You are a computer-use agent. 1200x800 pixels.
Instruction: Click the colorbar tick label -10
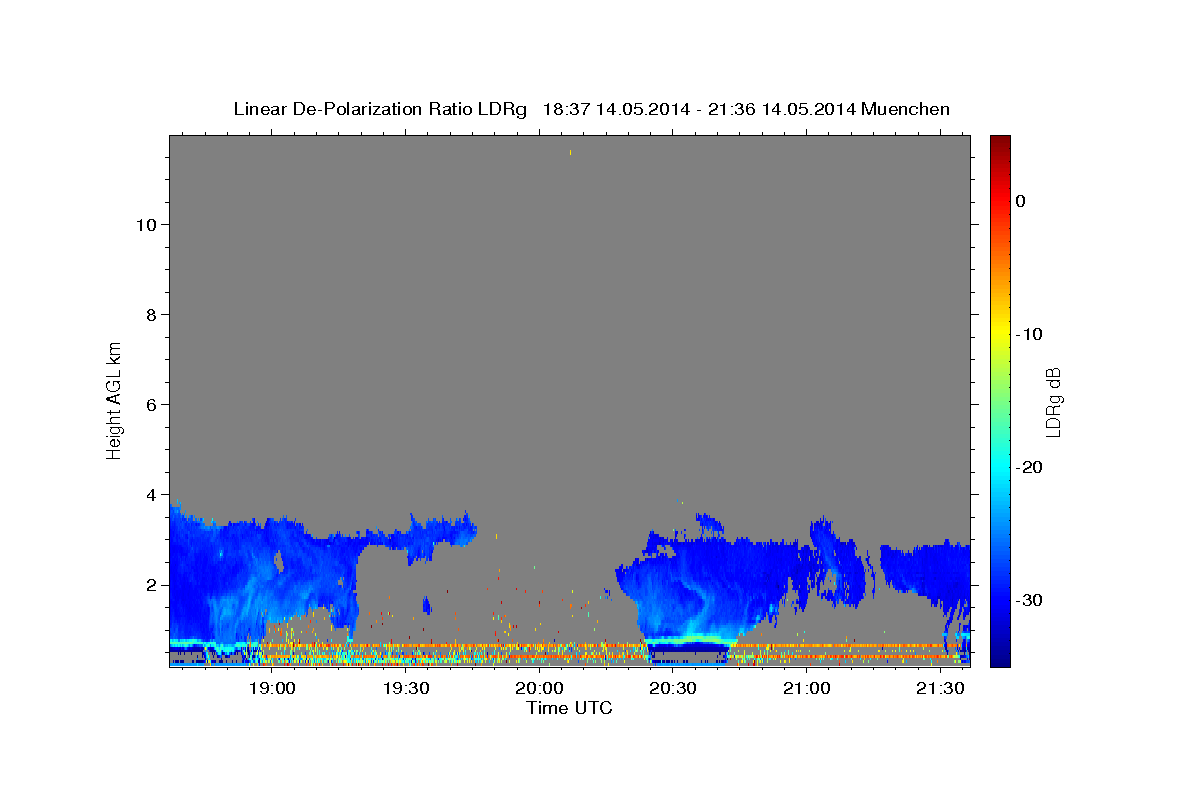(1029, 334)
